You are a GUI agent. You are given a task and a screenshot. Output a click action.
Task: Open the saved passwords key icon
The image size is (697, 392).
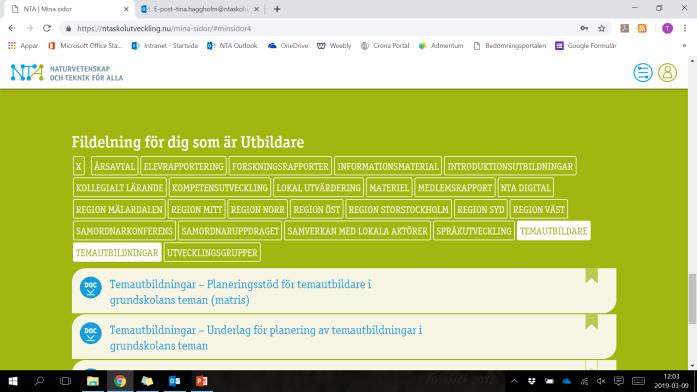[584, 28]
